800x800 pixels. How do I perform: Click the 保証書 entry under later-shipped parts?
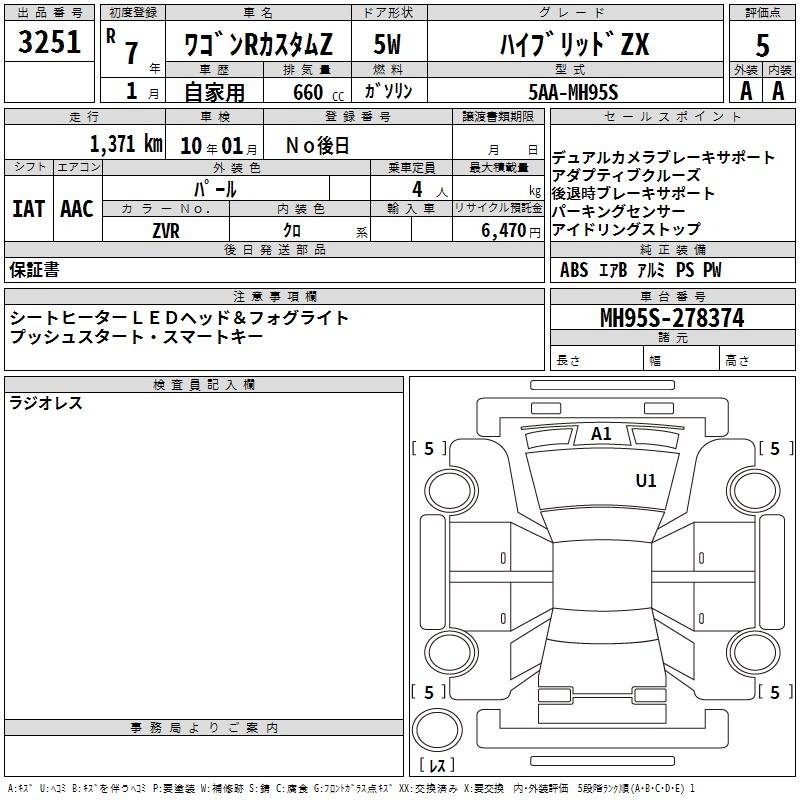34,270
